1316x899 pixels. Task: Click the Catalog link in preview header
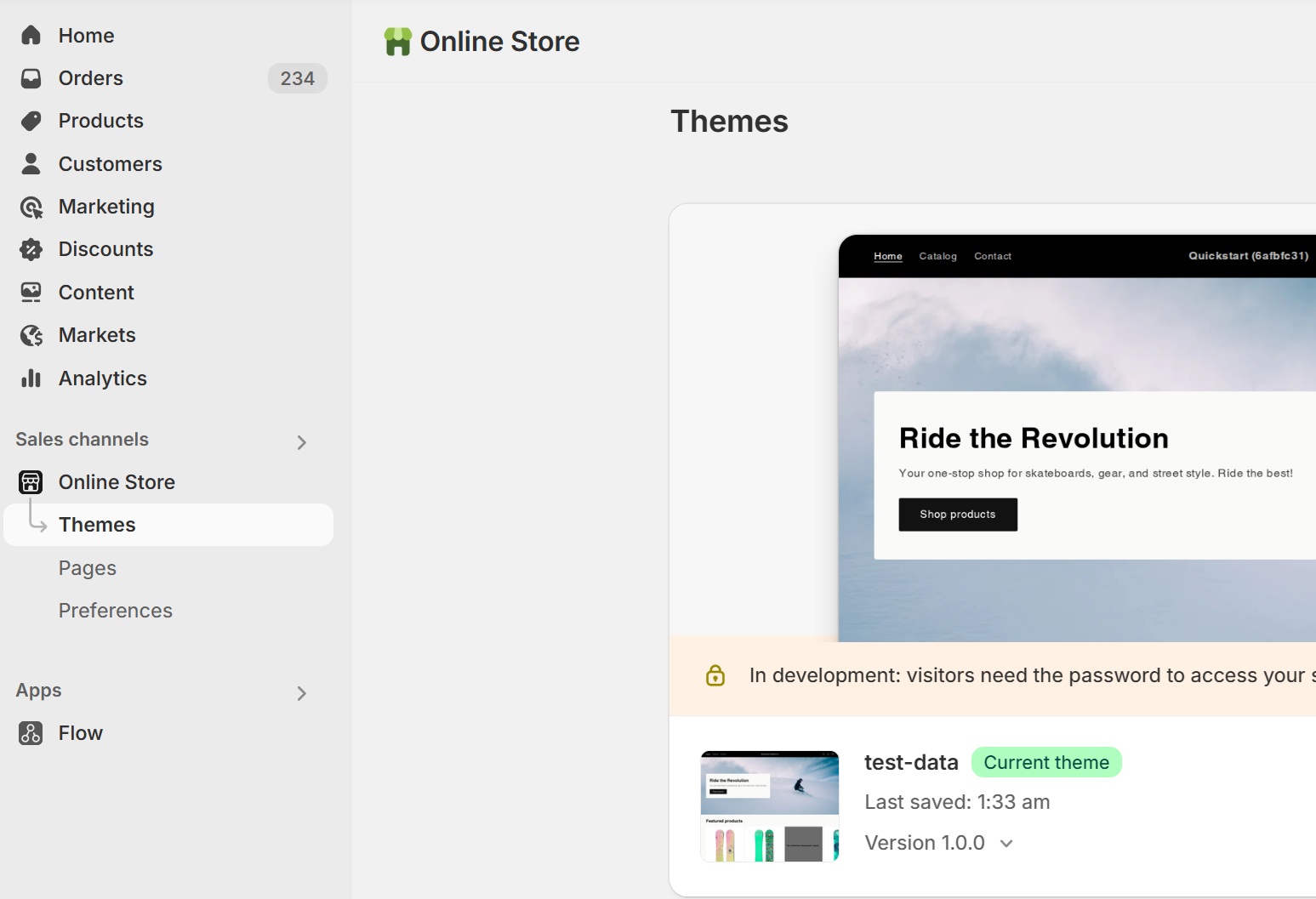click(x=937, y=256)
